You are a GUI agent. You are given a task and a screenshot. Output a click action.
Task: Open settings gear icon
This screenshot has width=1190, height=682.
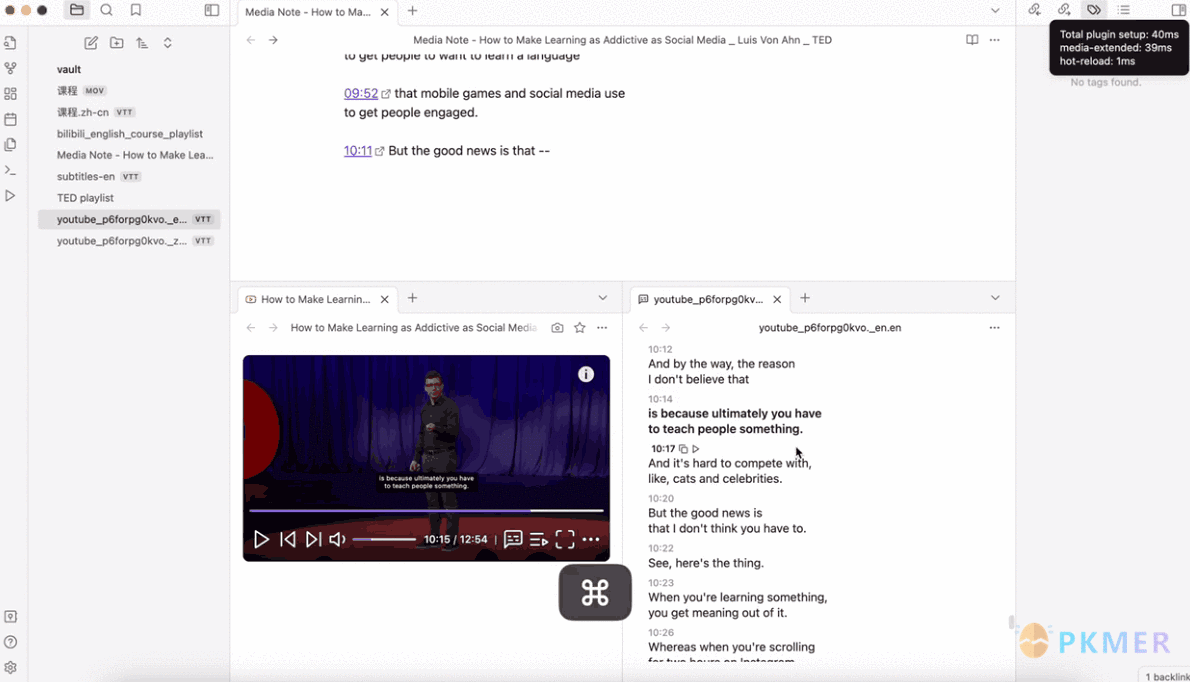(x=11, y=668)
